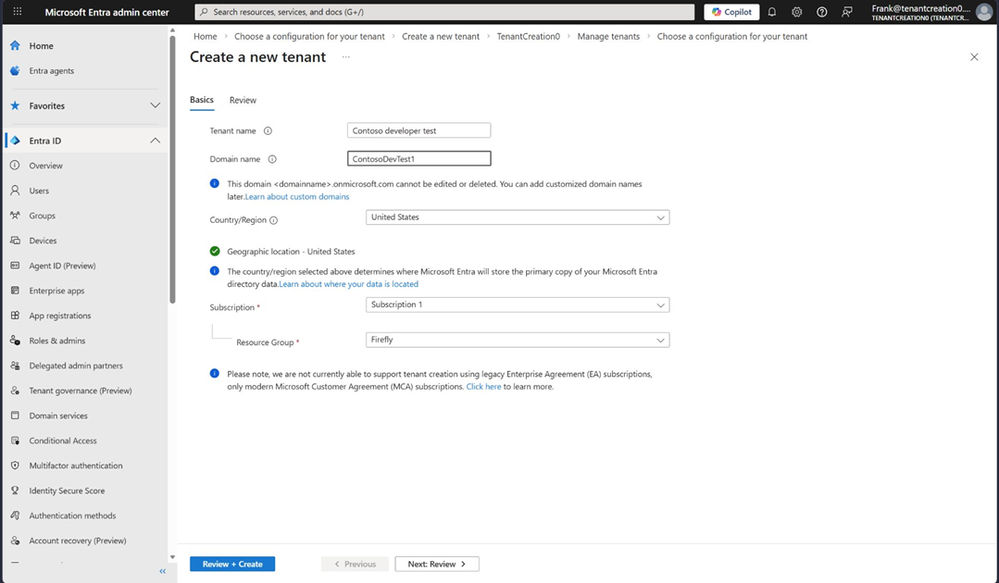Open the Resource Group dropdown

[517, 340]
